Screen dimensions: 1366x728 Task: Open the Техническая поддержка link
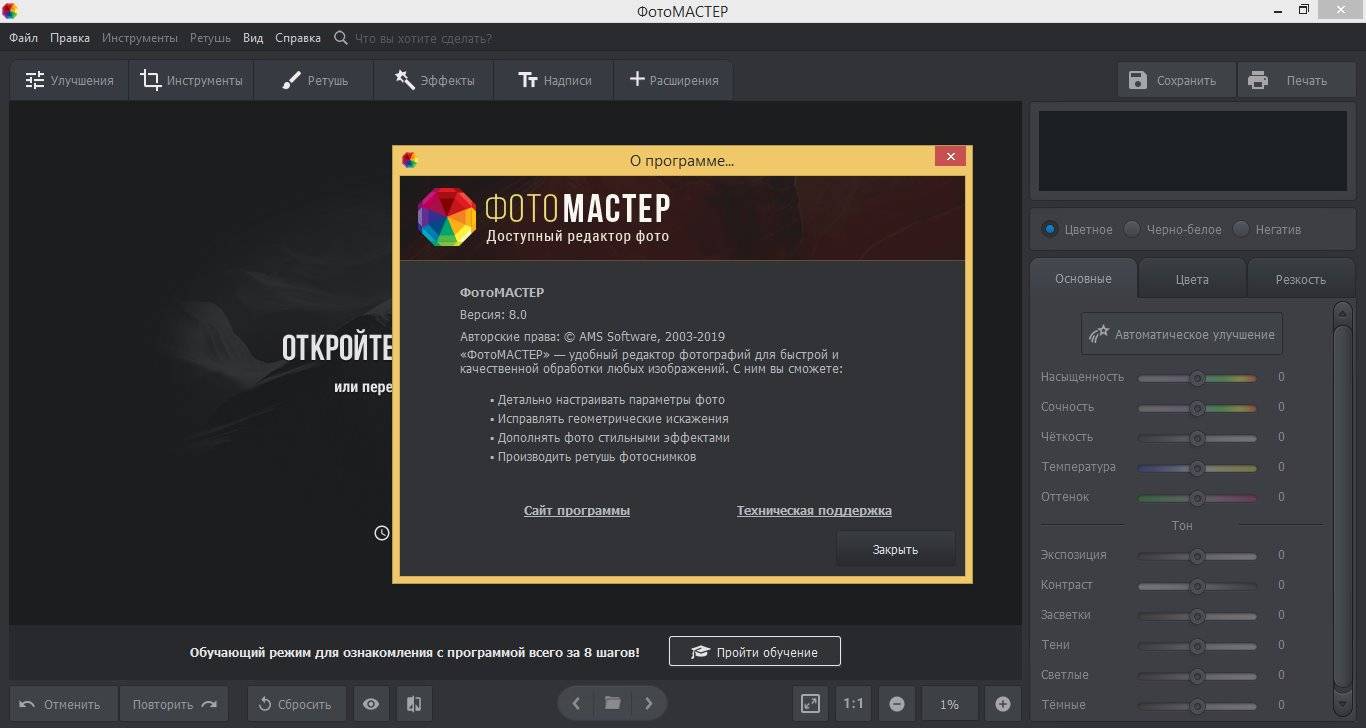[814, 510]
